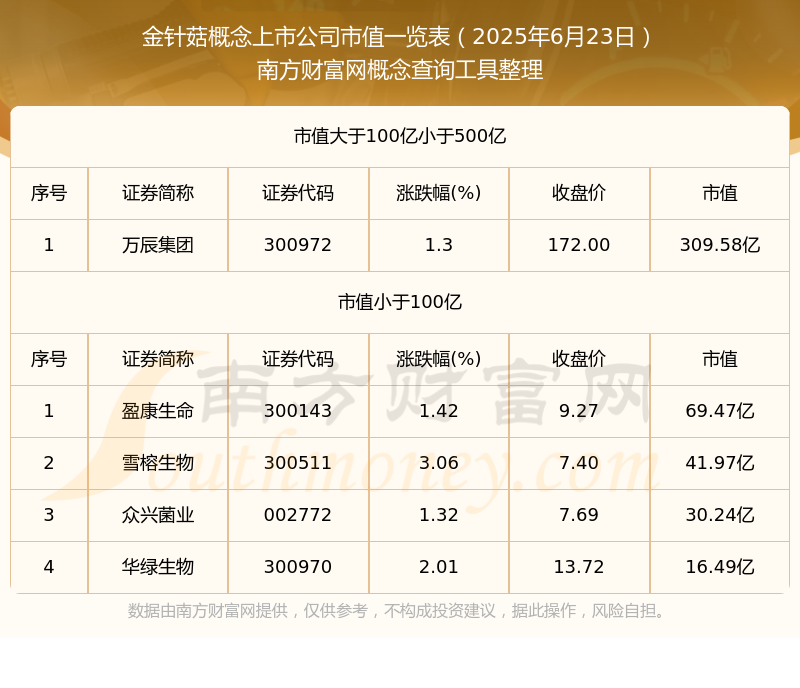Click row number 1 beside 盈康生命
The height and width of the screenshot is (688, 800).
pyautogui.click(x=49, y=411)
